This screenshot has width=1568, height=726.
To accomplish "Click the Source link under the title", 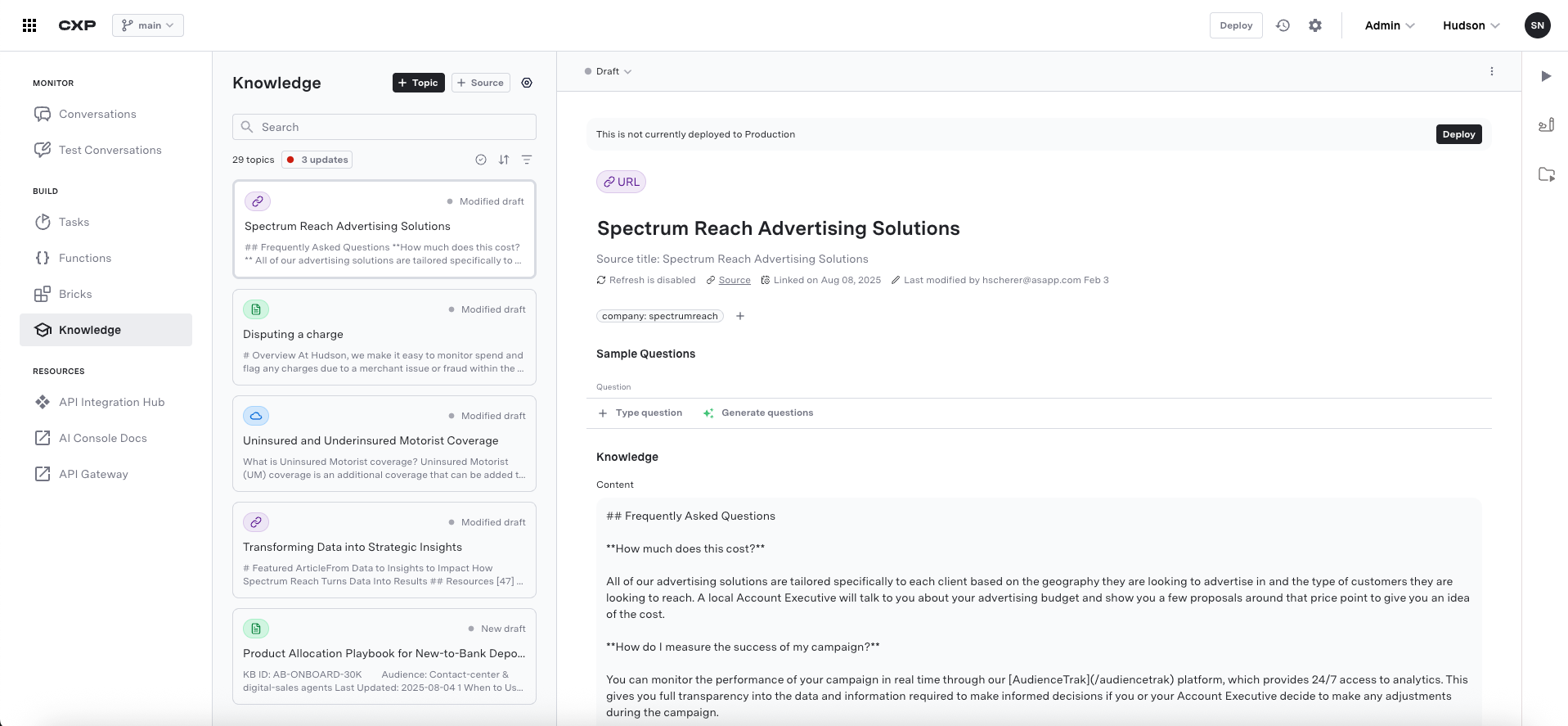I will 735,280.
